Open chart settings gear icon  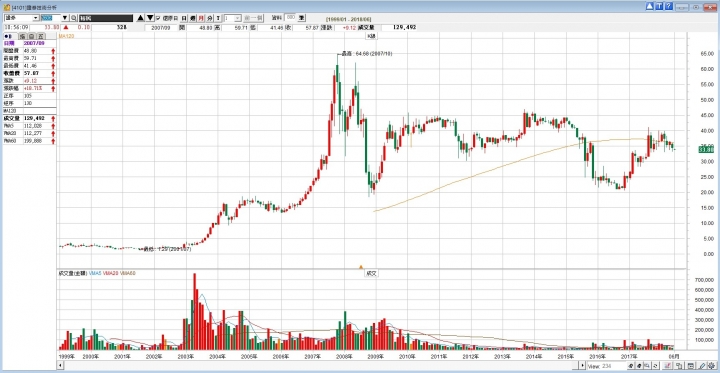[x=712, y=366]
